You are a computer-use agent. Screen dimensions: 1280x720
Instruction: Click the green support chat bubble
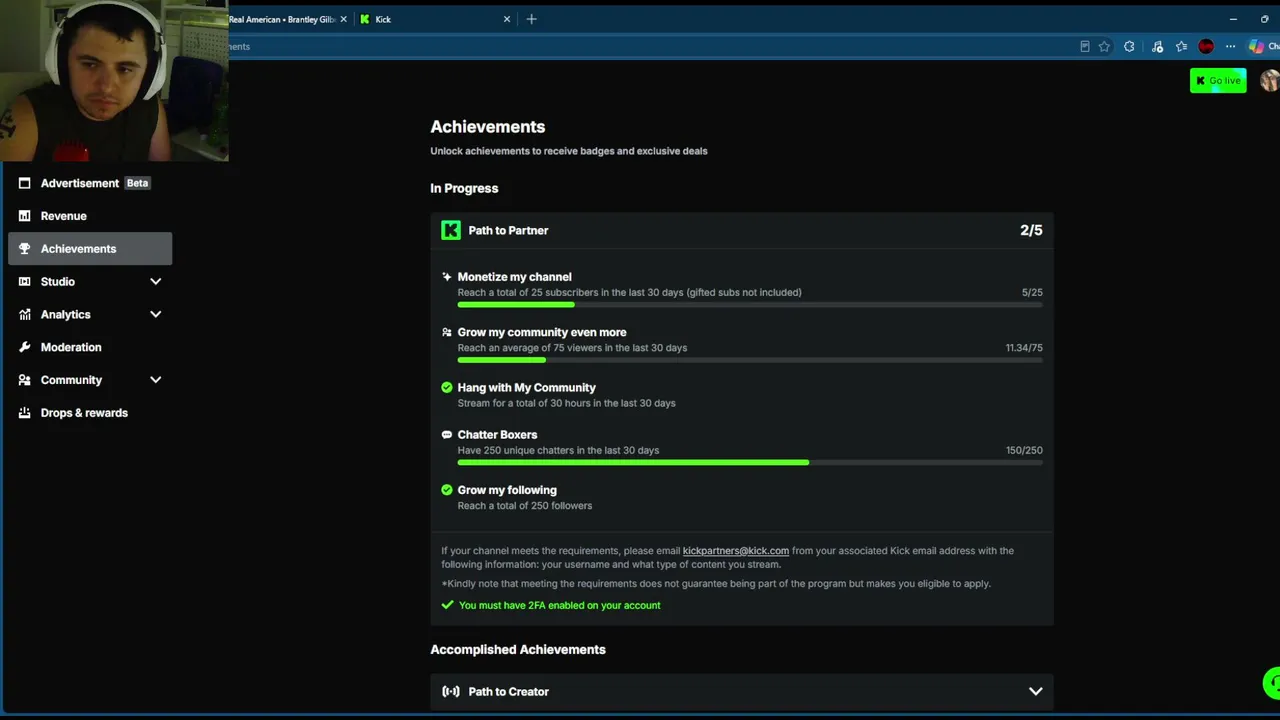click(1272, 684)
